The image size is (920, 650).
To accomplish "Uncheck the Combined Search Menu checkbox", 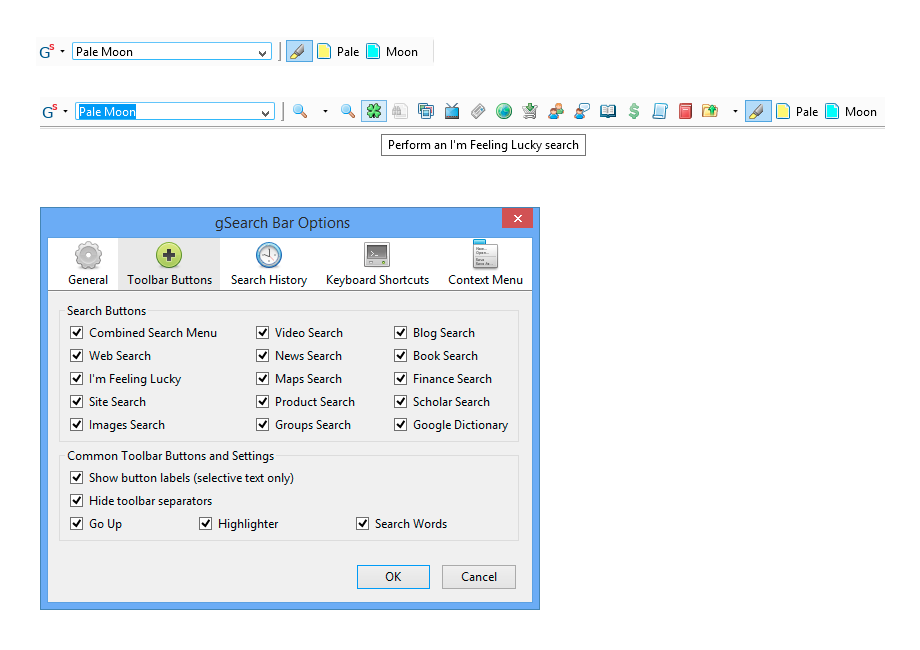I will click(x=76, y=333).
